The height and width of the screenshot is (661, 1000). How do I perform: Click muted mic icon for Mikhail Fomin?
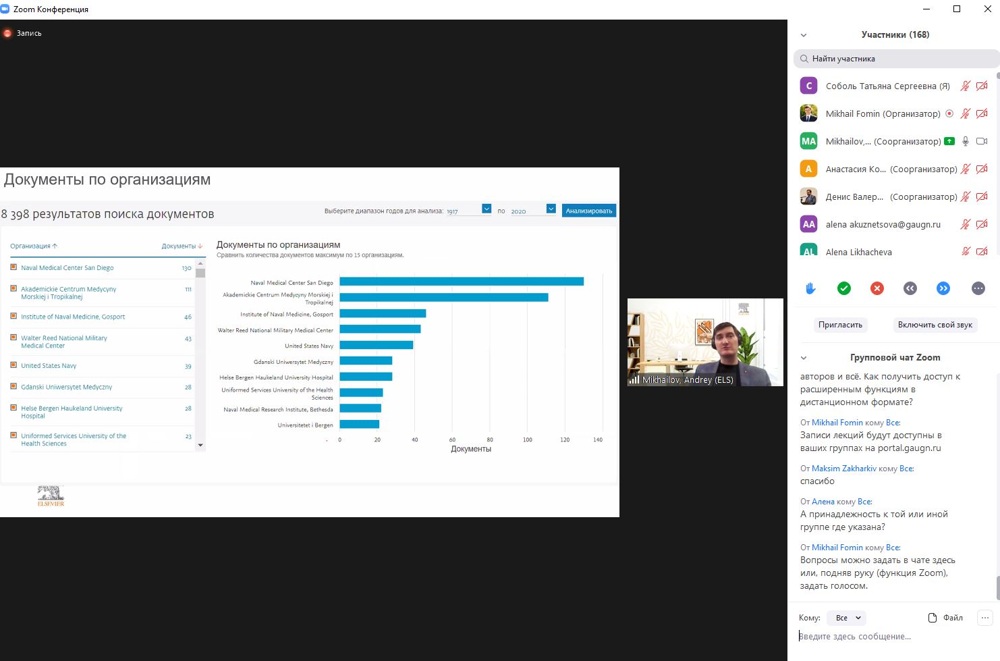point(966,114)
